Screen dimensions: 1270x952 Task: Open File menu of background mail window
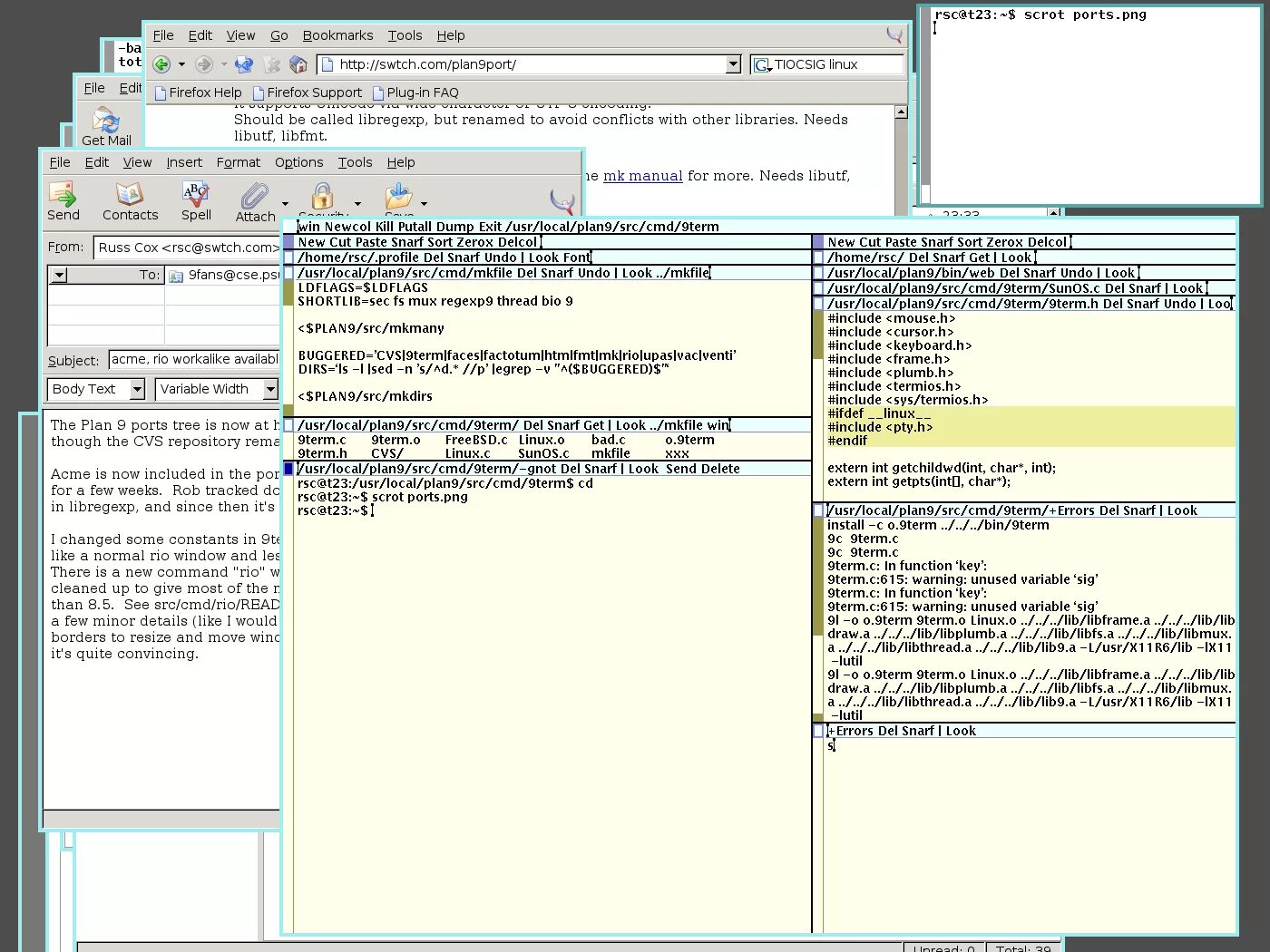click(94, 88)
